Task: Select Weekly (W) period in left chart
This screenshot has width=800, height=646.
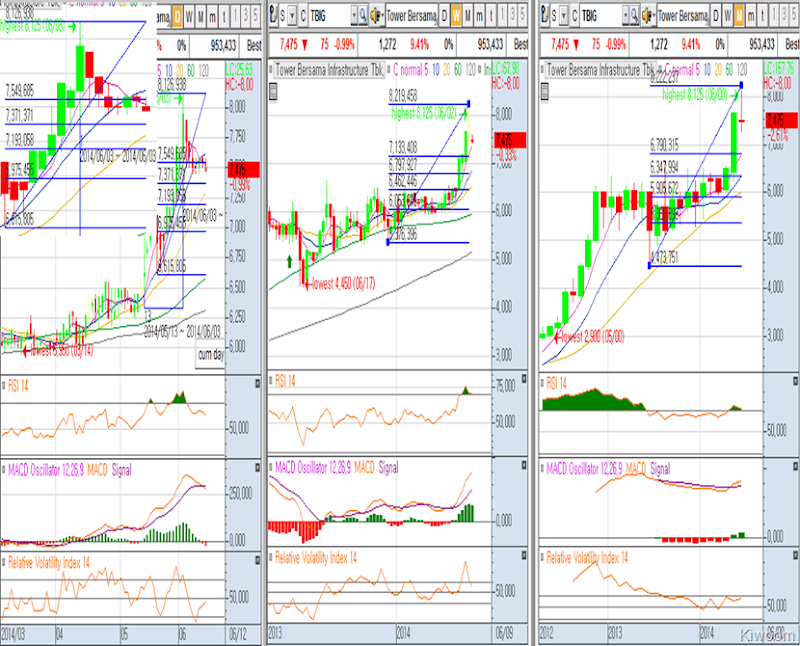Action: (x=189, y=17)
